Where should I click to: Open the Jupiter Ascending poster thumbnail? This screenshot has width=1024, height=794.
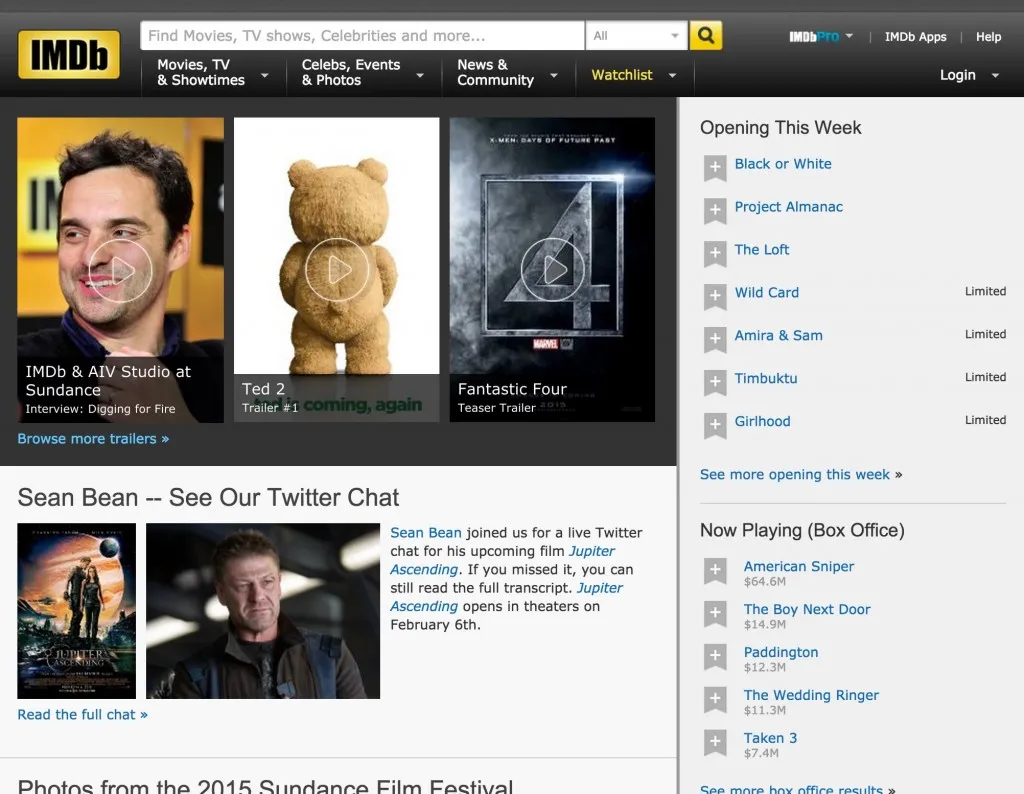coord(76,611)
